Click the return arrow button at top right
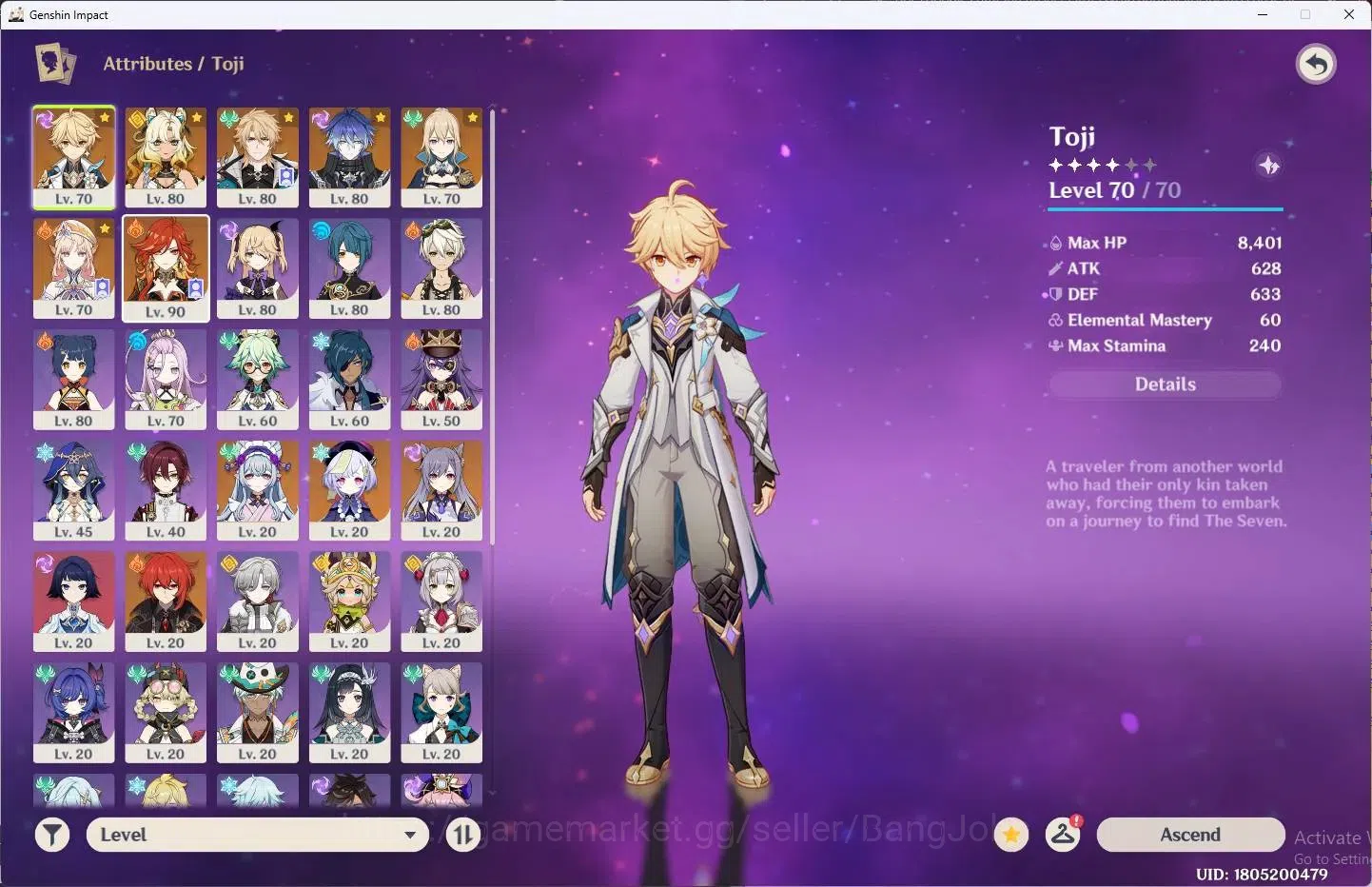The width and height of the screenshot is (1372, 887). 1316,65
